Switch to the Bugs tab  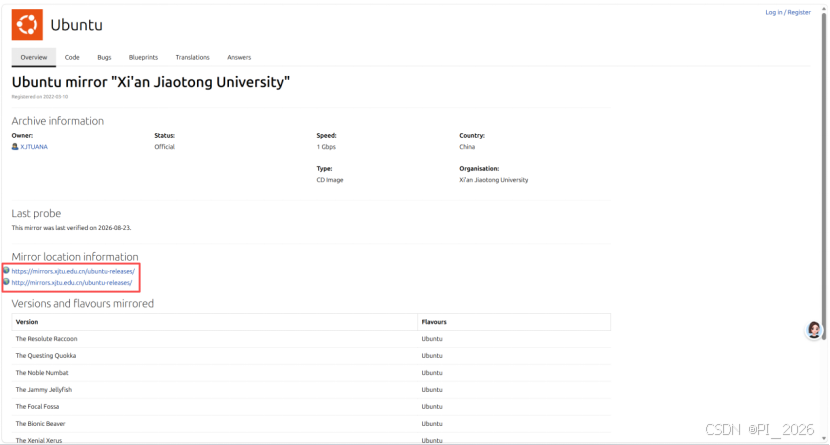(x=104, y=57)
